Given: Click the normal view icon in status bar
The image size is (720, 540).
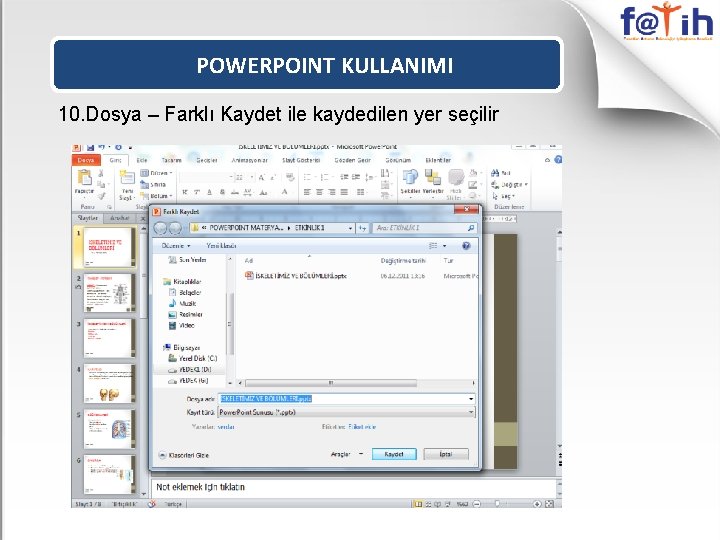Looking at the screenshot, I should click(418, 504).
